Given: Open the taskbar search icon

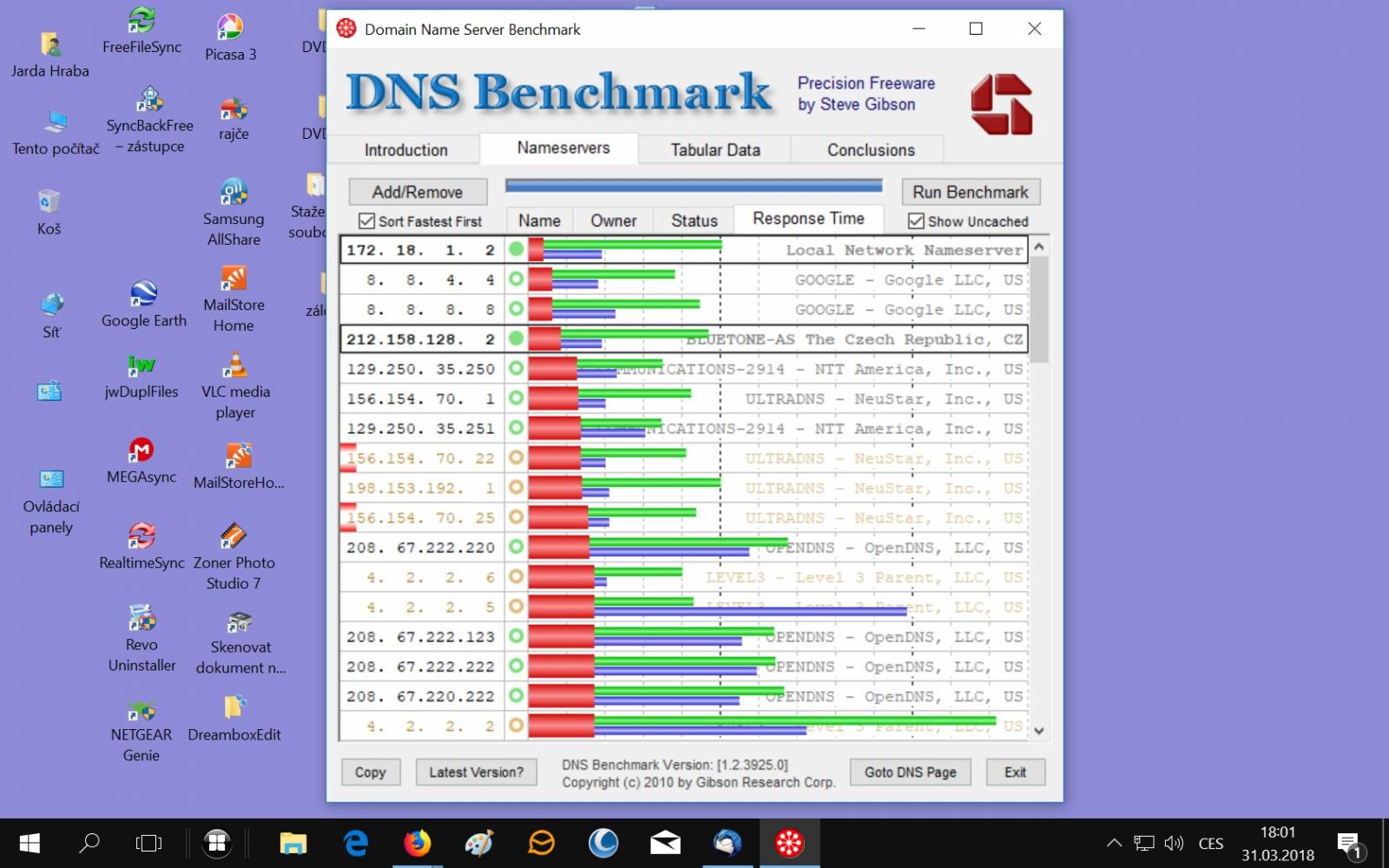Looking at the screenshot, I should point(89,843).
